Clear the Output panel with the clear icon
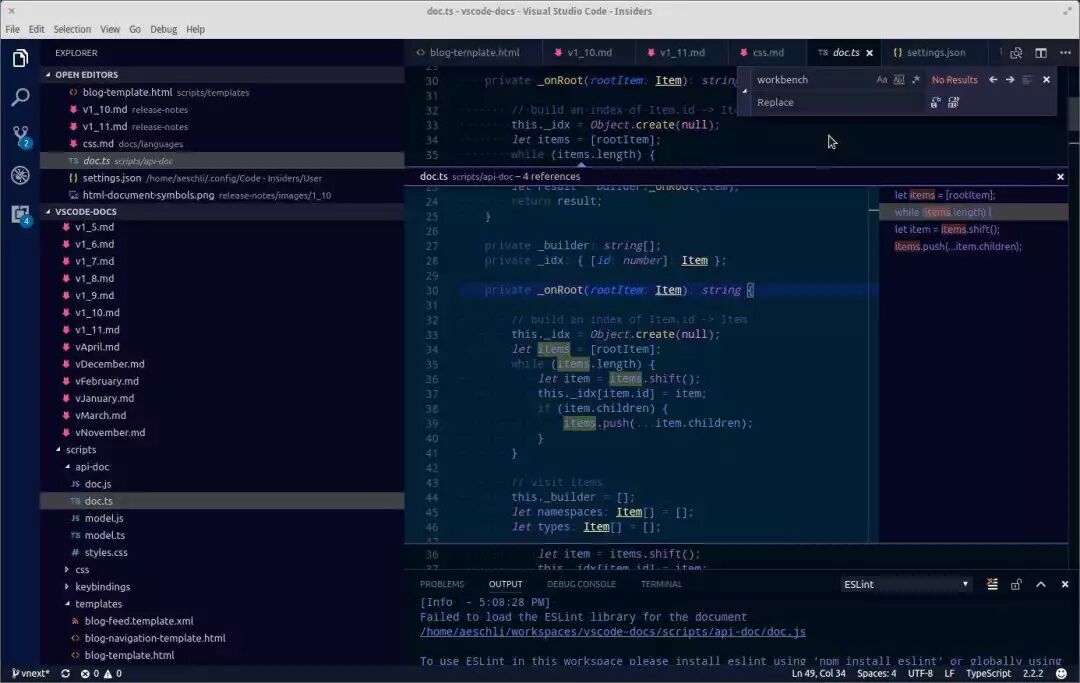This screenshot has width=1080, height=683. tap(991, 583)
